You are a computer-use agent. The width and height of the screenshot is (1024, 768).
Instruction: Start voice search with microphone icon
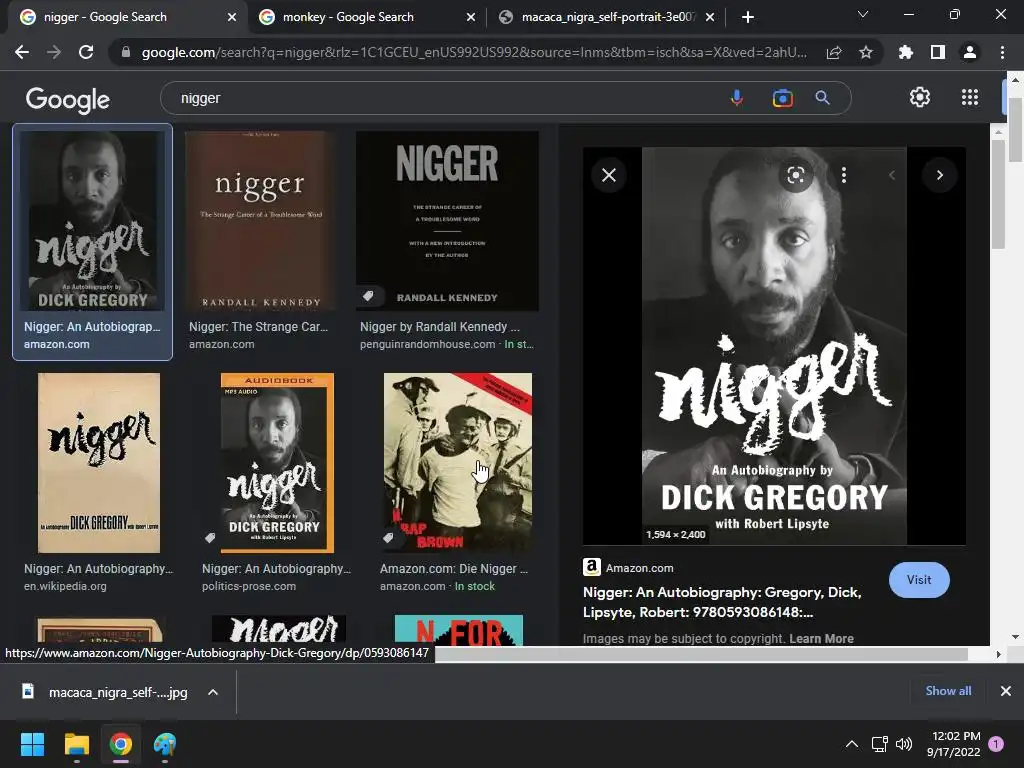(737, 98)
